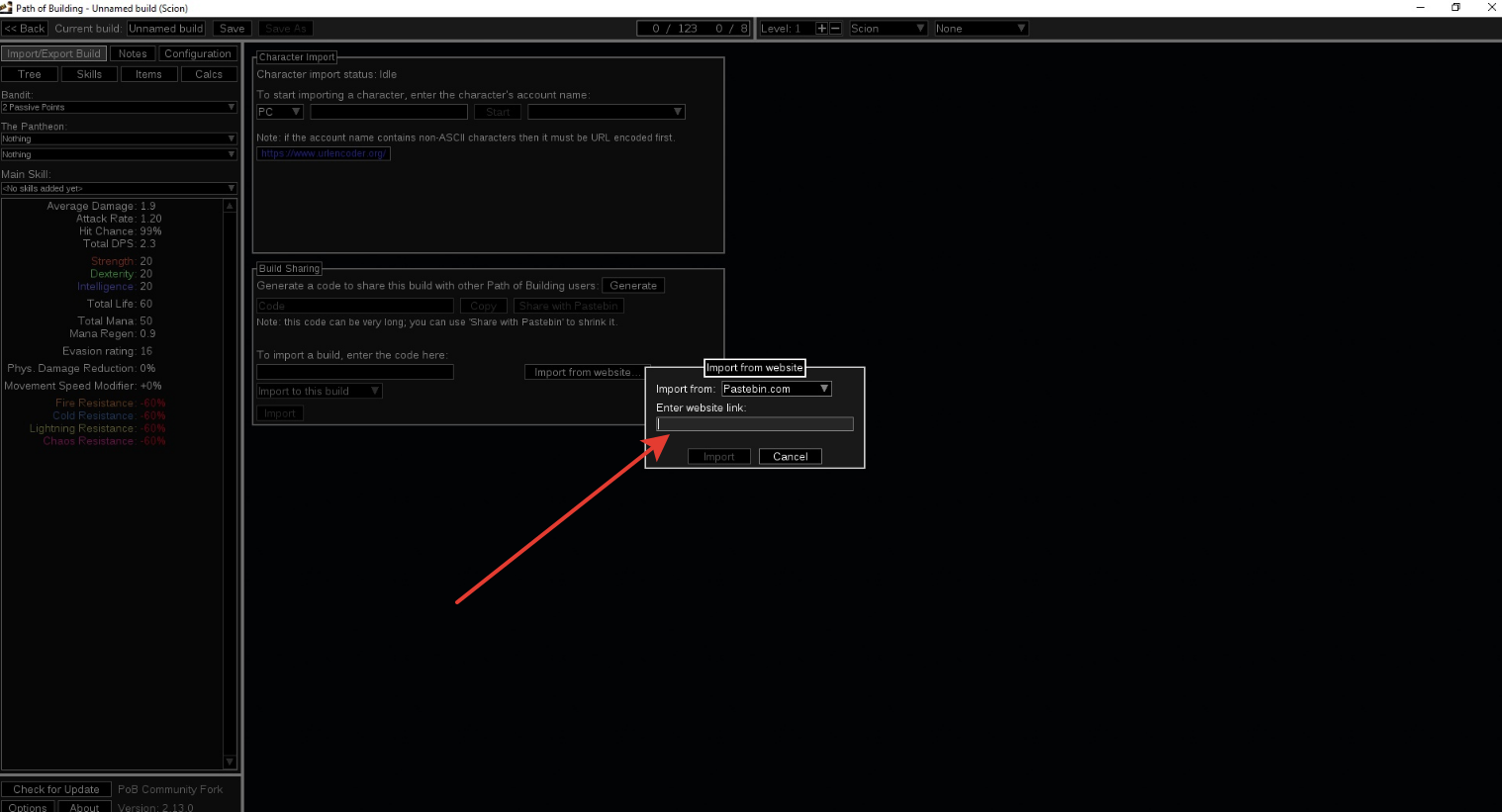Screen dimensions: 1502x812
Task: Click the level plus stepper button
Action: click(x=821, y=29)
